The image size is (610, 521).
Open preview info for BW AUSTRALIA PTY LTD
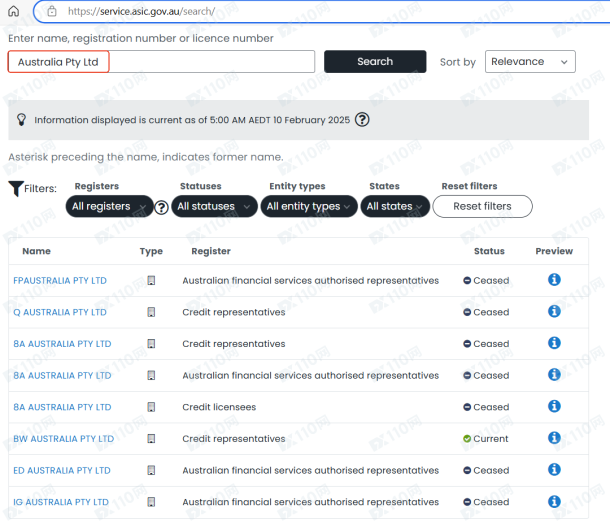pyautogui.click(x=554, y=438)
